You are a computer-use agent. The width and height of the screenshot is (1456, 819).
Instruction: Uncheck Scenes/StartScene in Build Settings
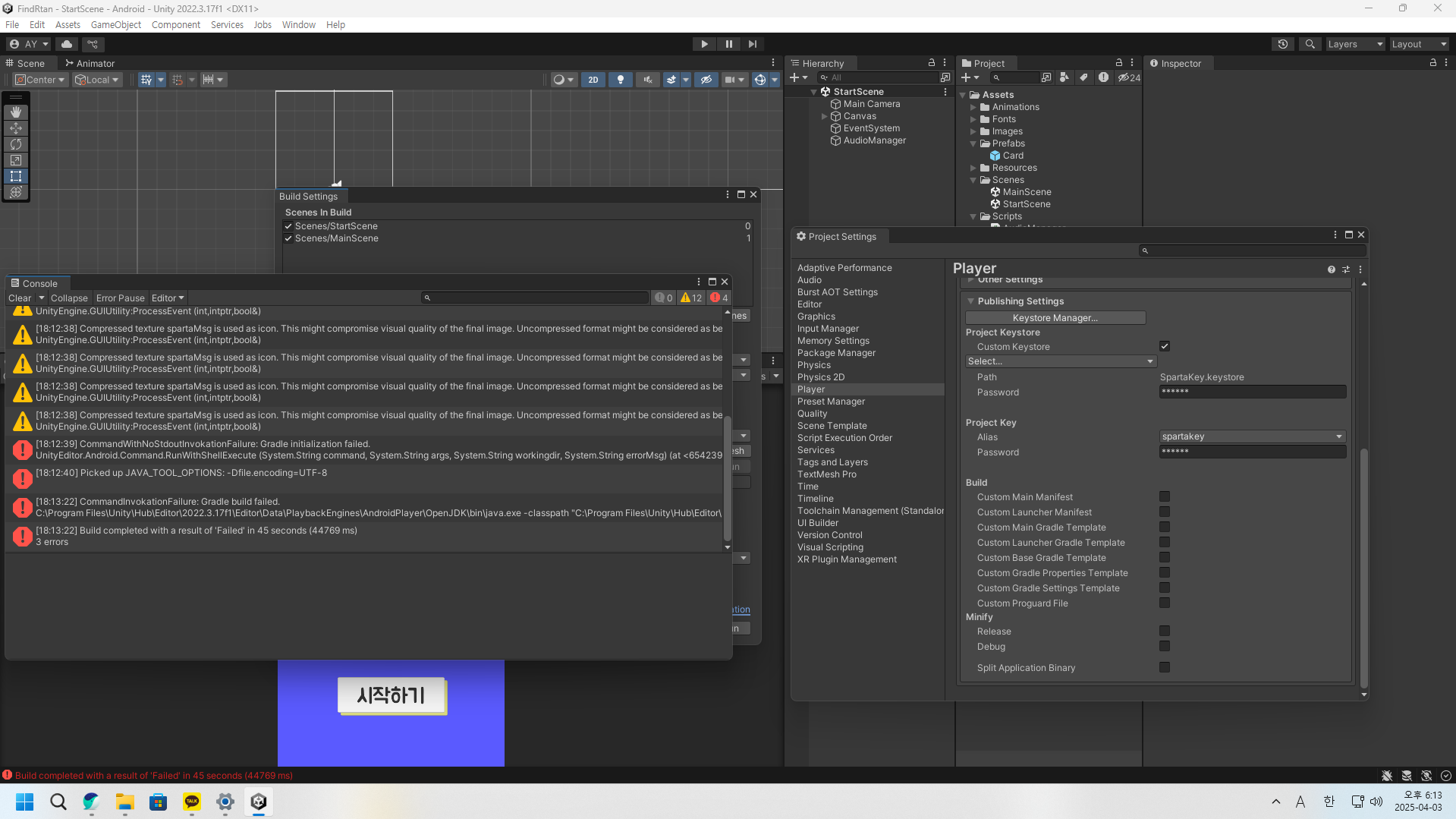[288, 226]
